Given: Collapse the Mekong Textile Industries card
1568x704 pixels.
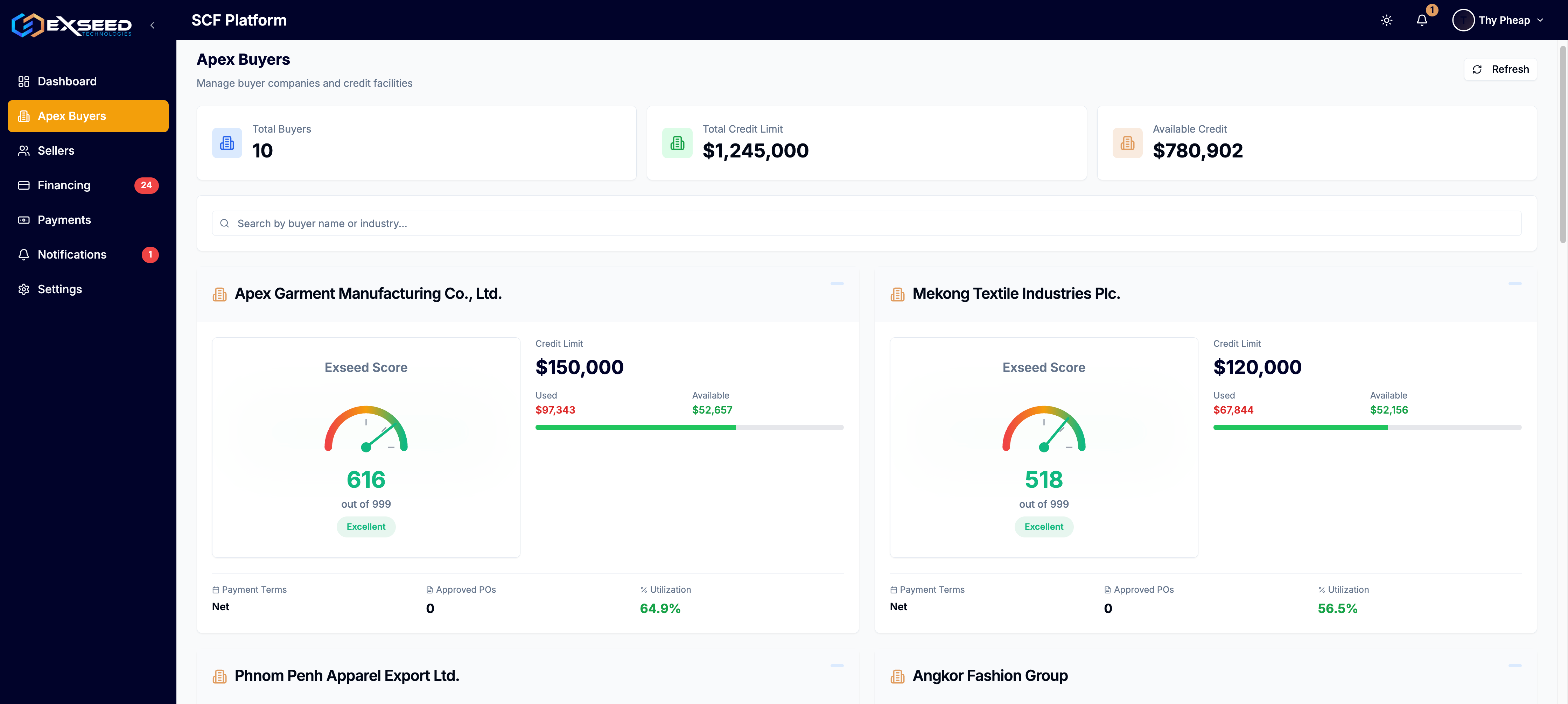Looking at the screenshot, I should click(x=1516, y=283).
